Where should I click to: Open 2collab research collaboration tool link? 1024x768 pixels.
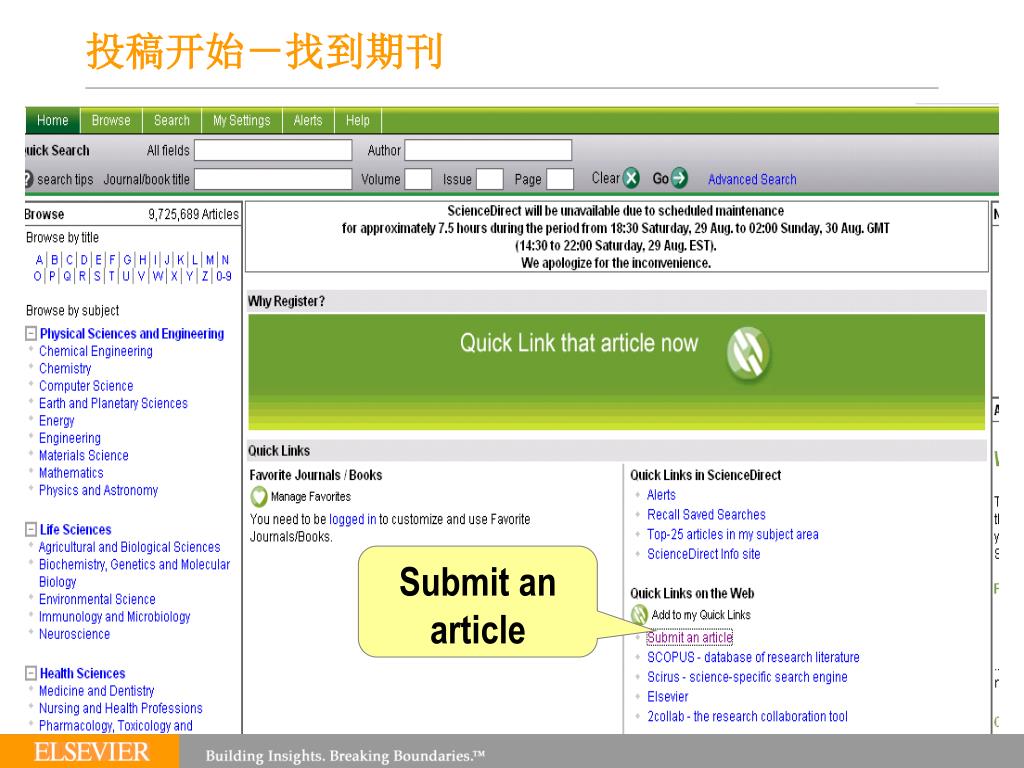click(747, 716)
